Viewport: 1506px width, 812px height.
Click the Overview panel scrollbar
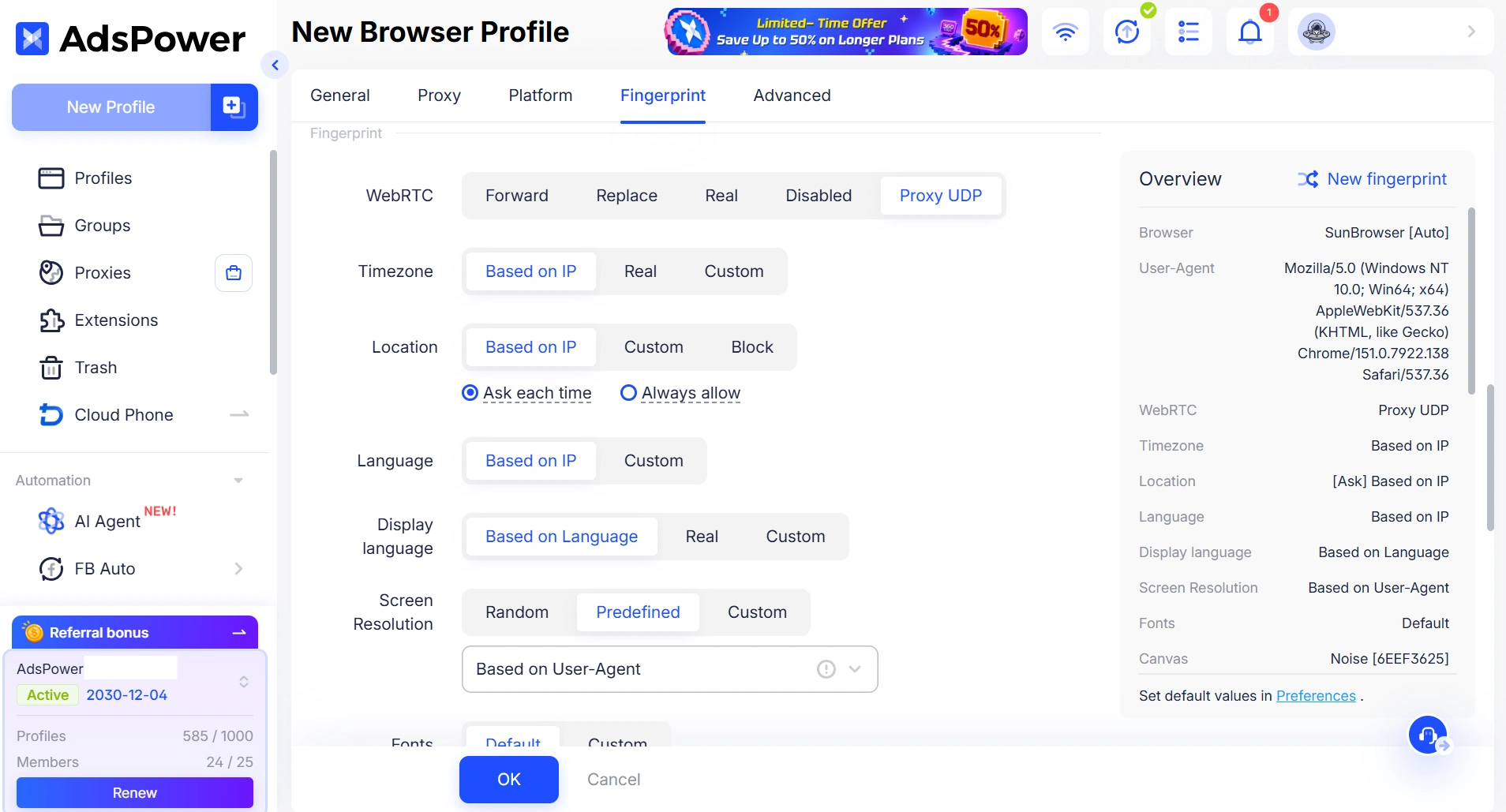[1471, 301]
